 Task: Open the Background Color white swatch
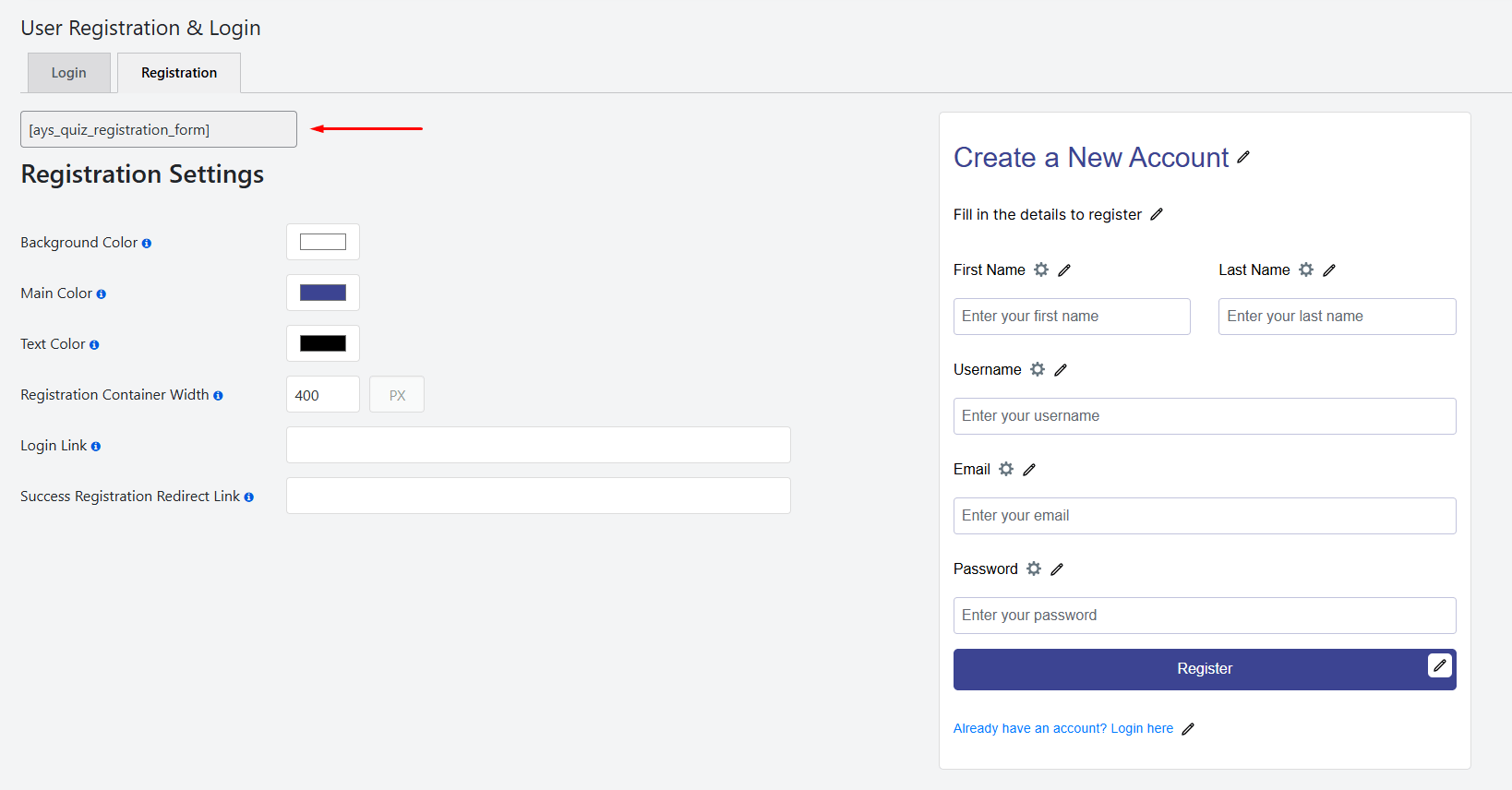[x=323, y=242]
